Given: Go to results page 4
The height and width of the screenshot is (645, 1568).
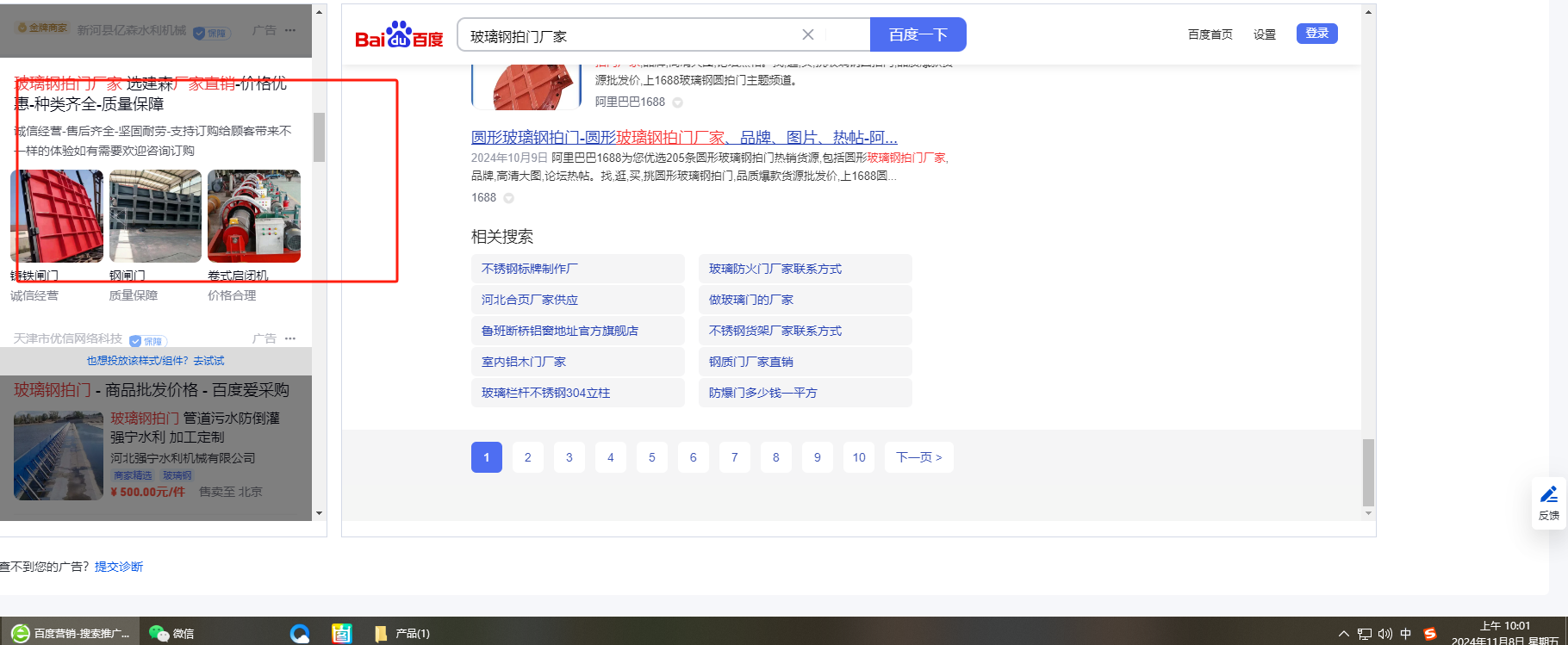Looking at the screenshot, I should (611, 457).
